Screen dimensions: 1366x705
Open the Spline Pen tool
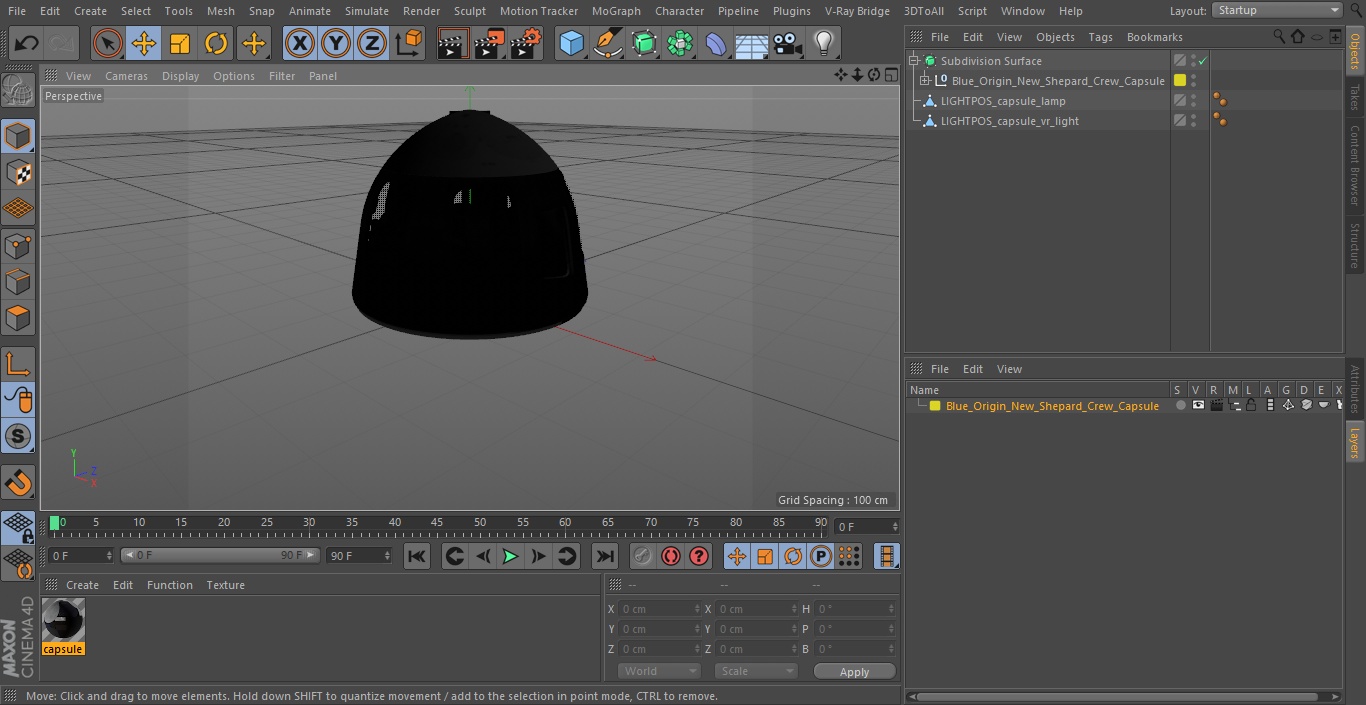[607, 43]
